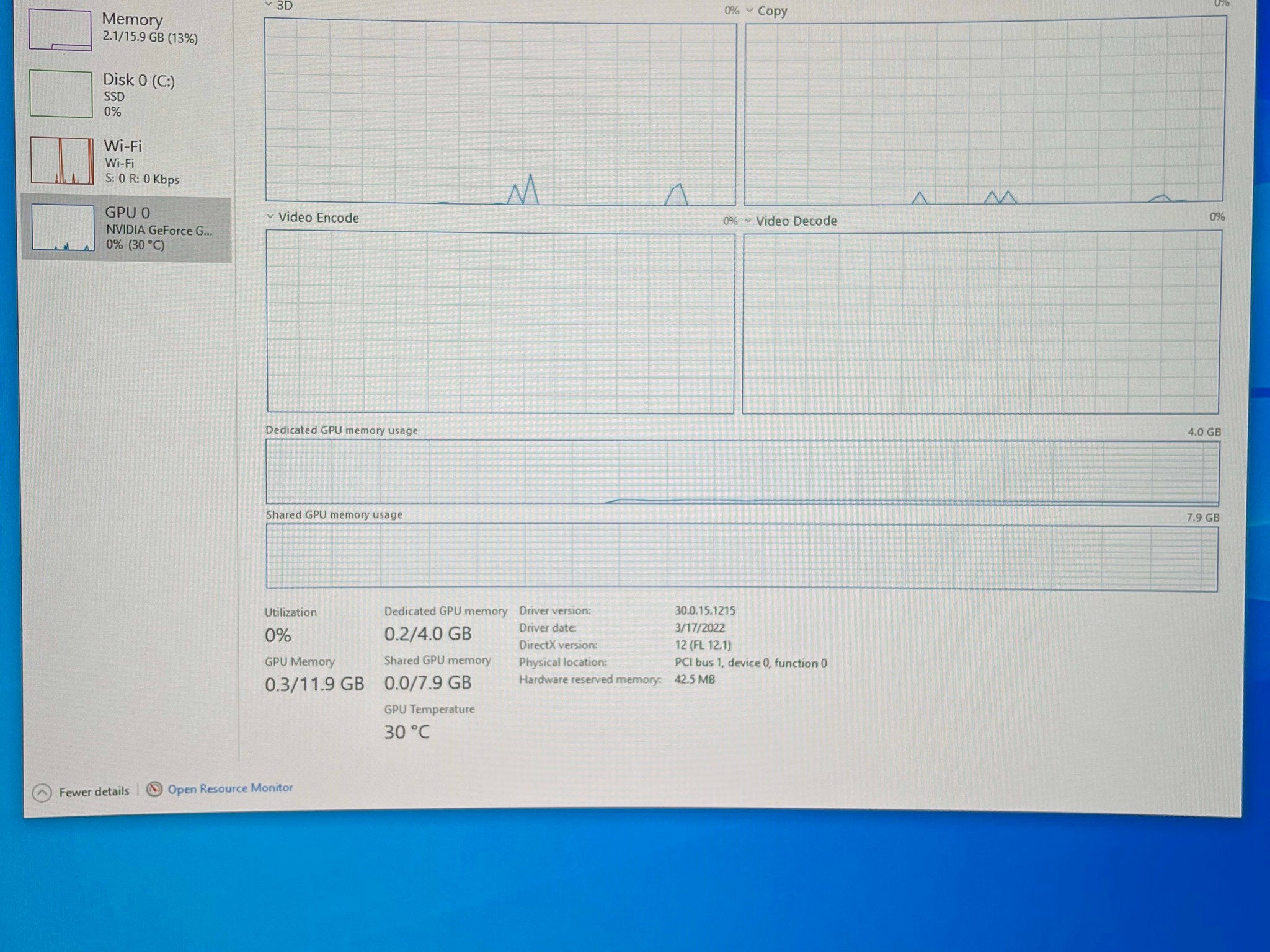Click the Wi-Fi throughput mini graph thumbnail
1270x952 pixels.
coord(62,161)
